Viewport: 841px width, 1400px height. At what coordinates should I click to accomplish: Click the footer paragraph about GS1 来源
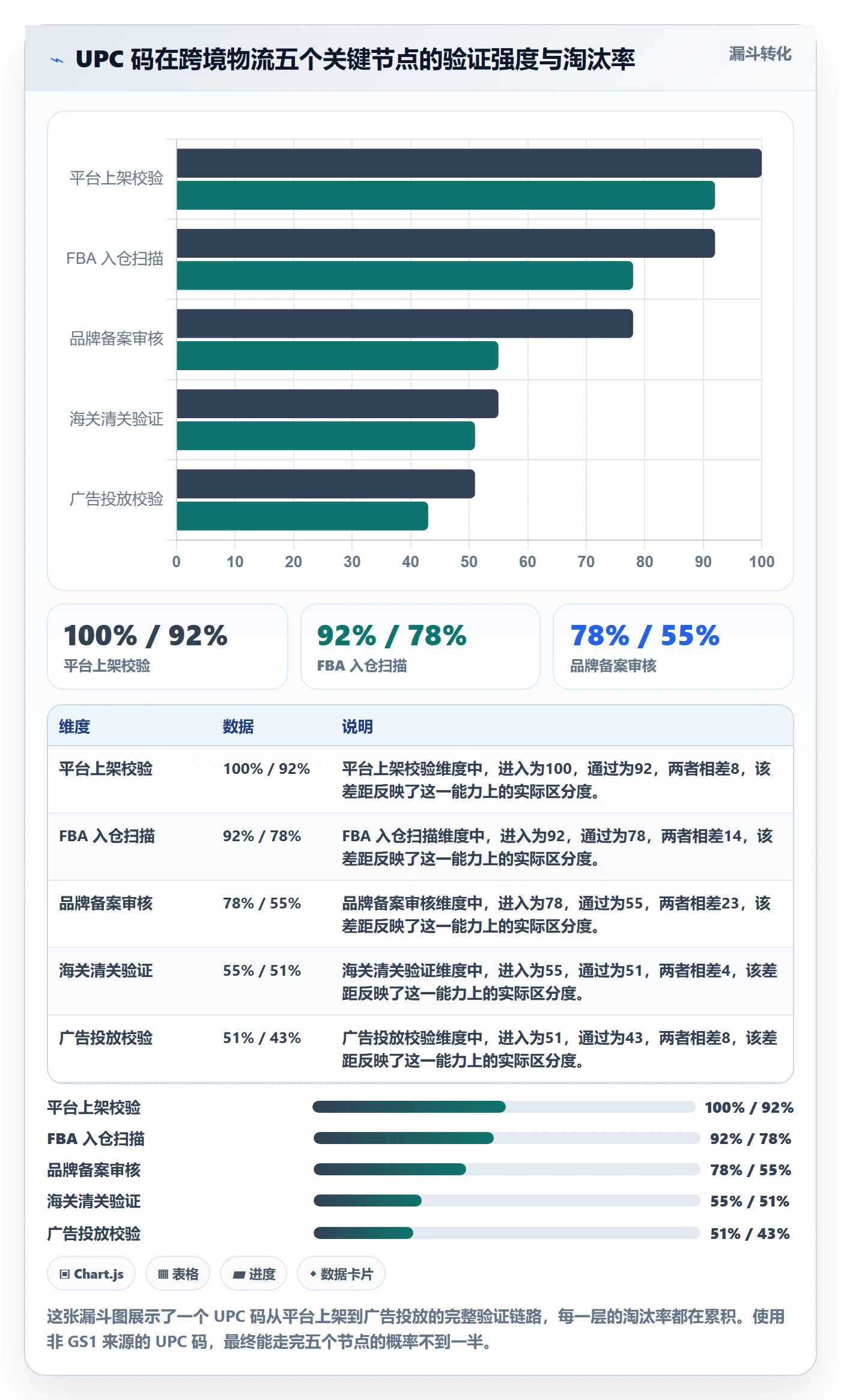(x=416, y=1328)
